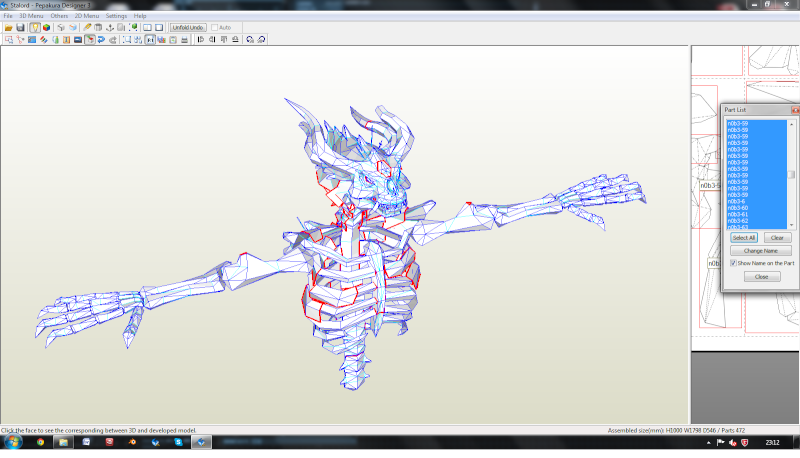Click the gray redo arrow icon
Screen dimensions: 800x458
point(113,40)
